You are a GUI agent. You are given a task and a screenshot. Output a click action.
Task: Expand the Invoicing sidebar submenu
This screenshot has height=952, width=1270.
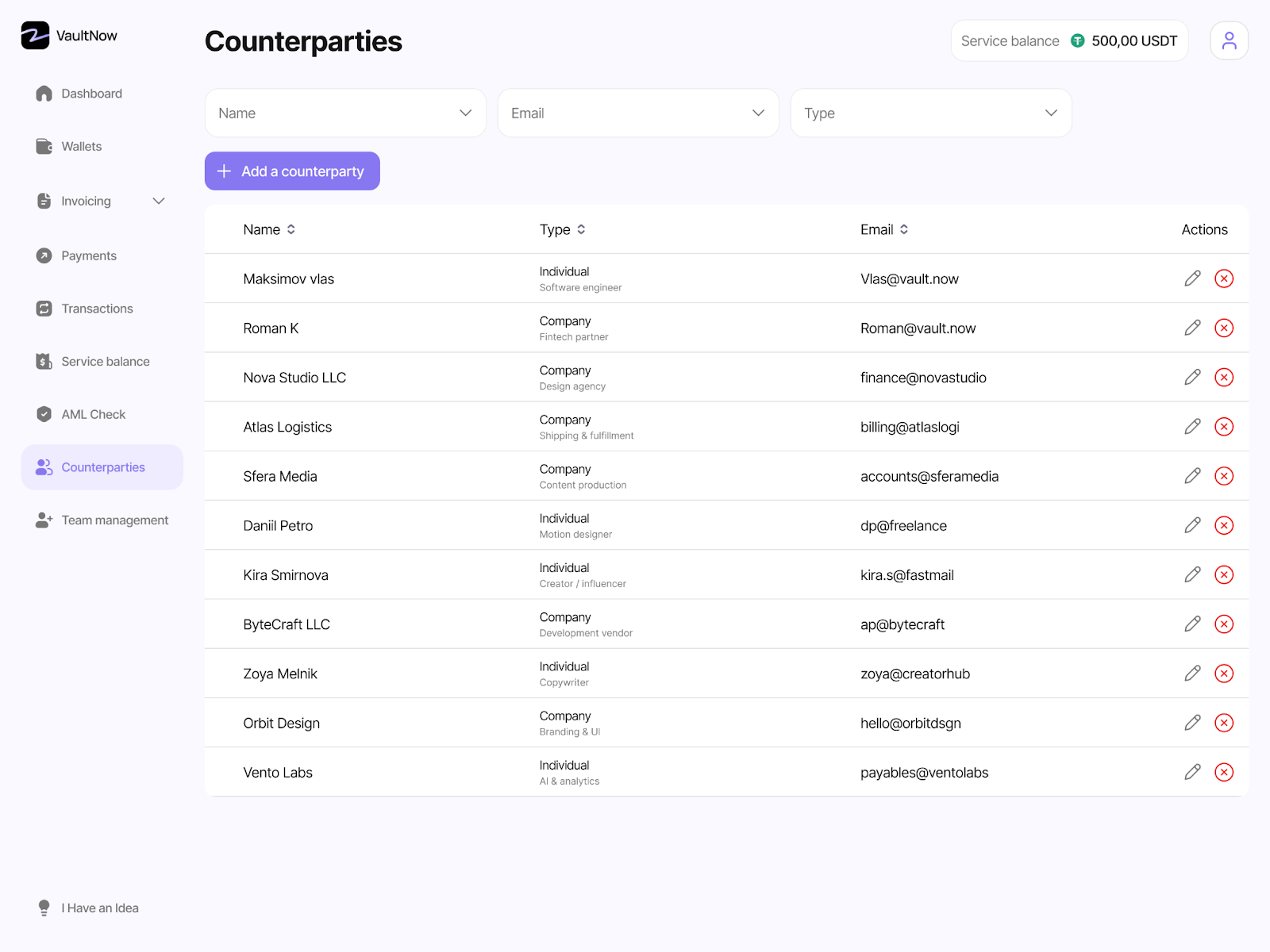coord(159,202)
